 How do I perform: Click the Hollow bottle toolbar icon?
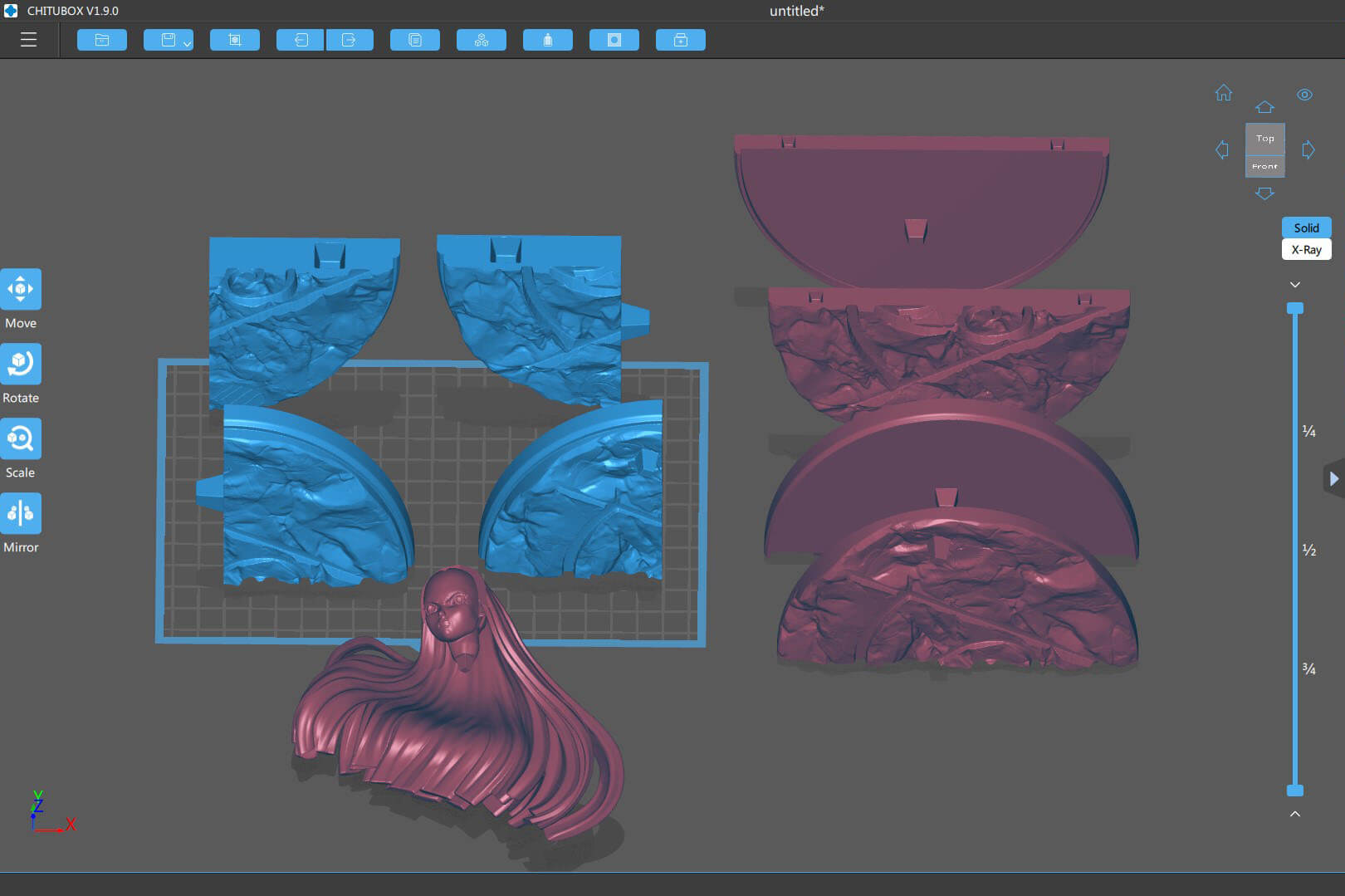pos(548,40)
